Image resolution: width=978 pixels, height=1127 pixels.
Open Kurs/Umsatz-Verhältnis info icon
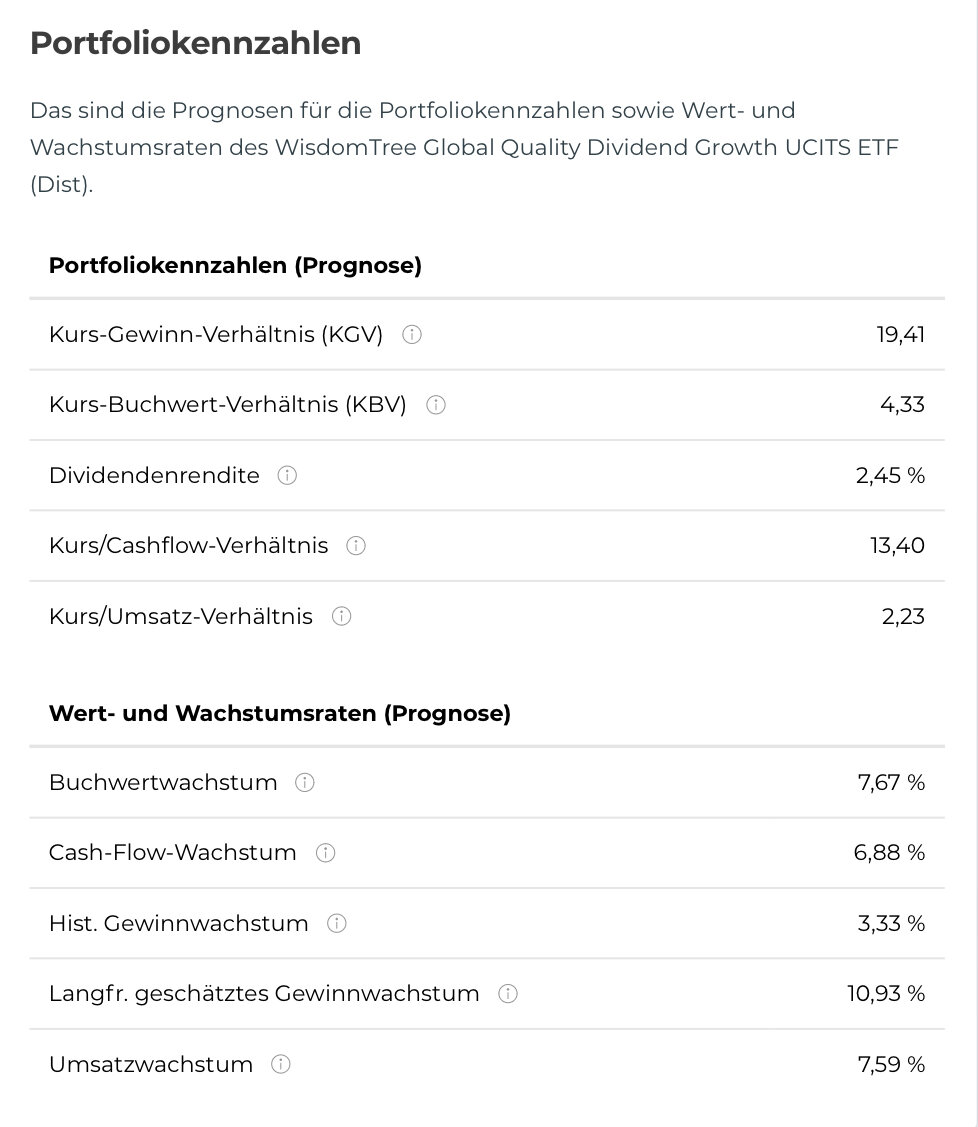tap(341, 616)
